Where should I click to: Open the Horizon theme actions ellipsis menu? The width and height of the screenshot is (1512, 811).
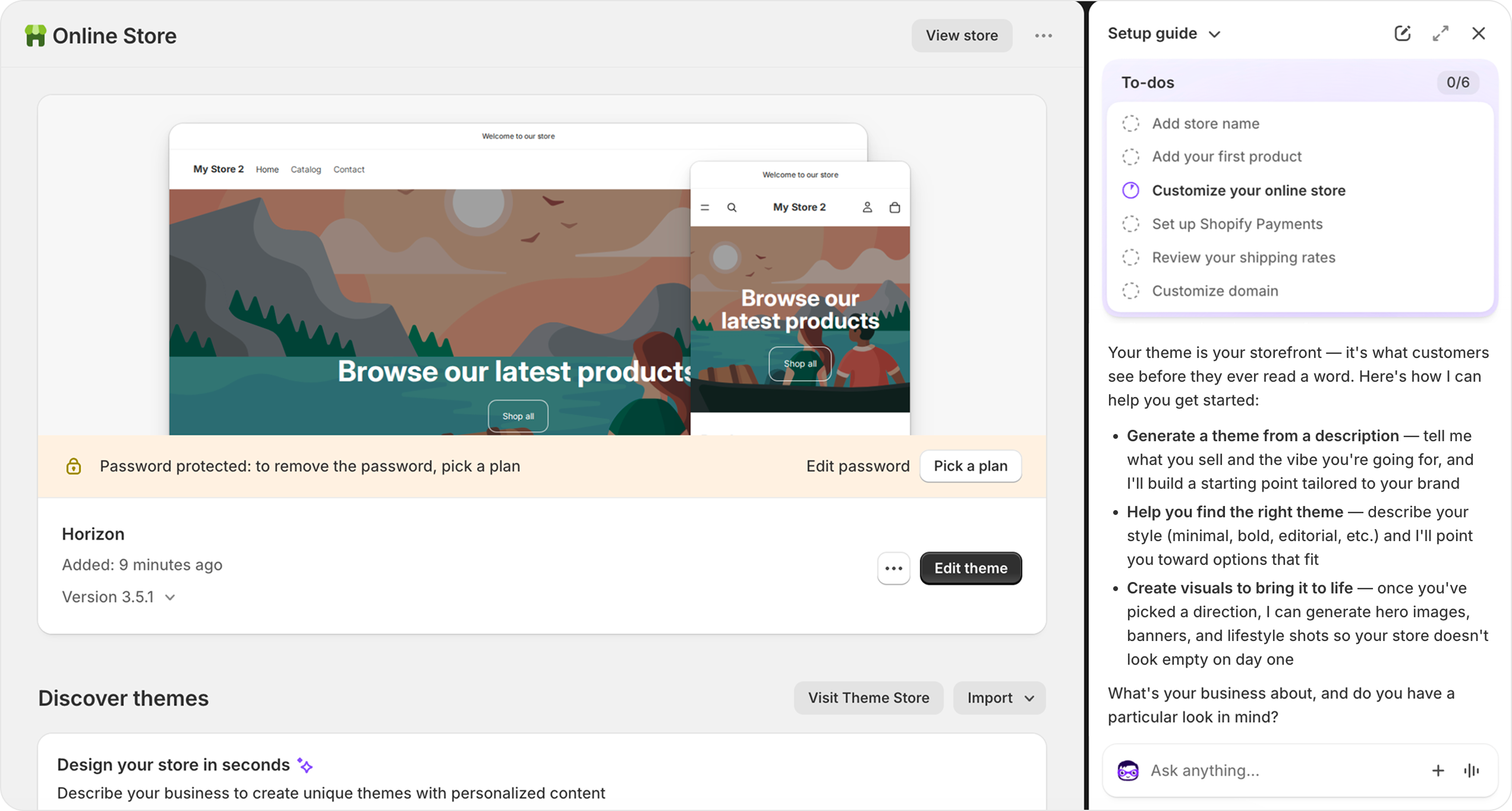pyautogui.click(x=893, y=568)
